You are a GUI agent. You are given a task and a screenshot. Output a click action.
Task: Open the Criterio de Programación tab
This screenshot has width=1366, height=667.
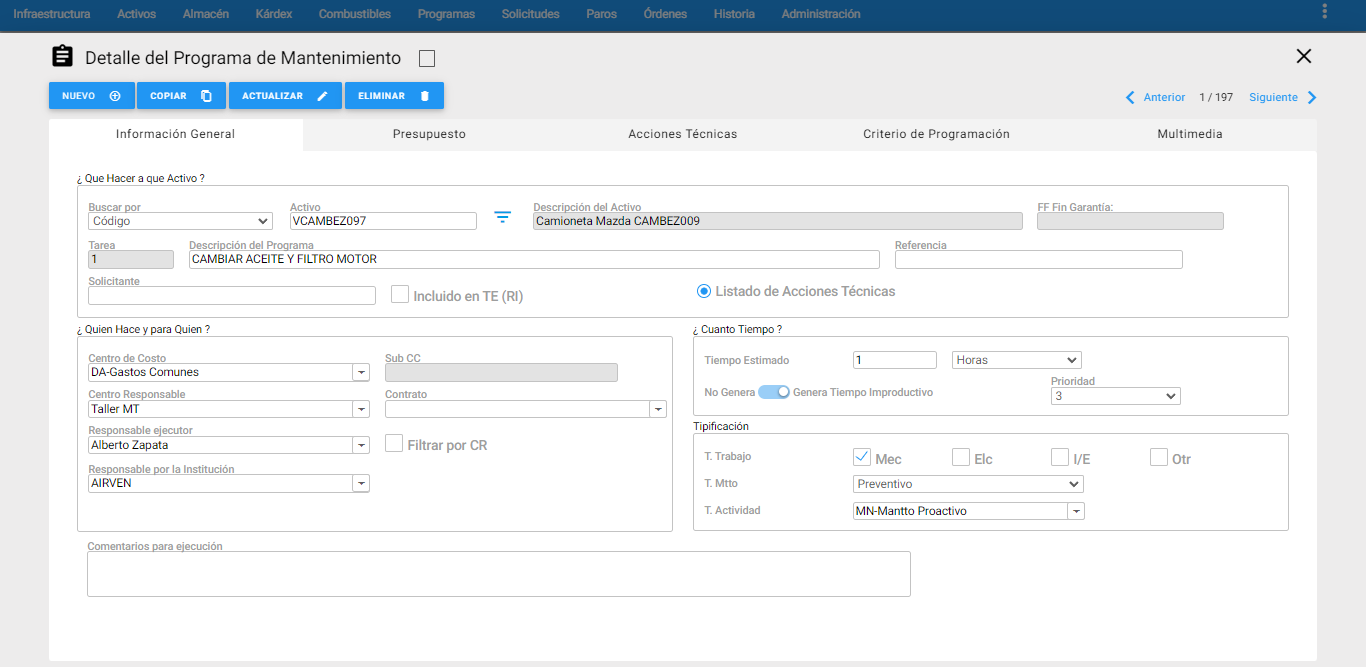pos(936,134)
